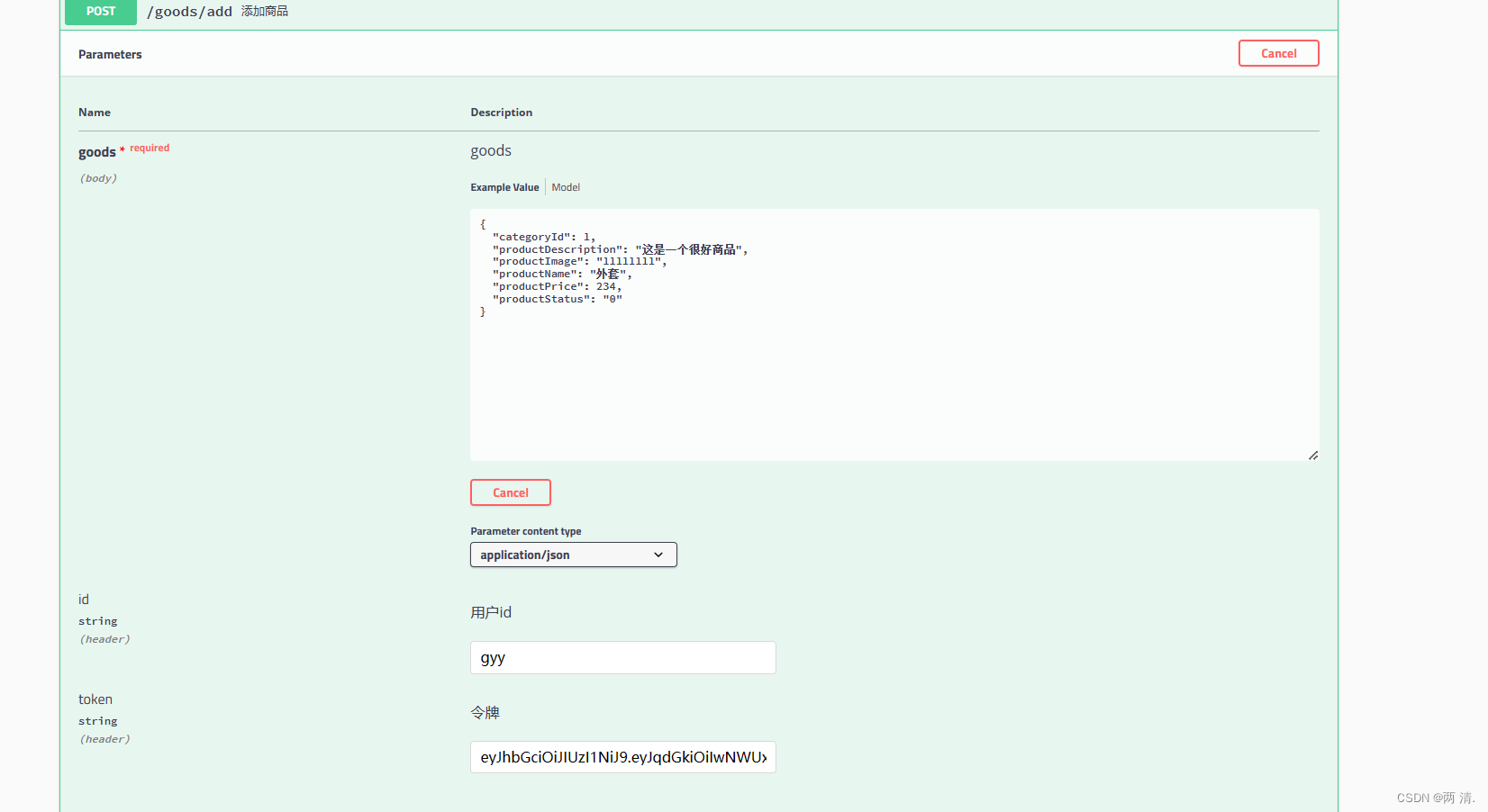The height and width of the screenshot is (812, 1488).
Task: Click the Cancel button in Parameters header
Action: tap(1278, 53)
